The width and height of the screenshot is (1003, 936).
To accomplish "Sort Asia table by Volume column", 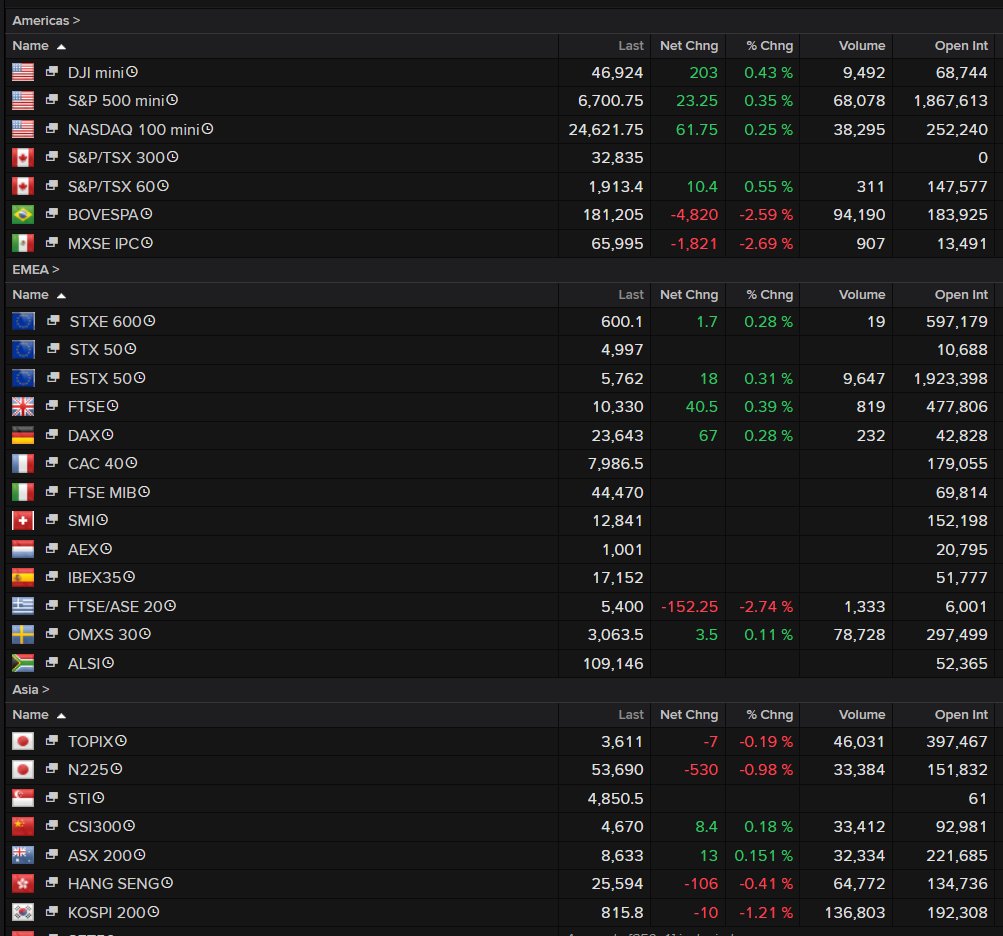I will (x=862, y=714).
